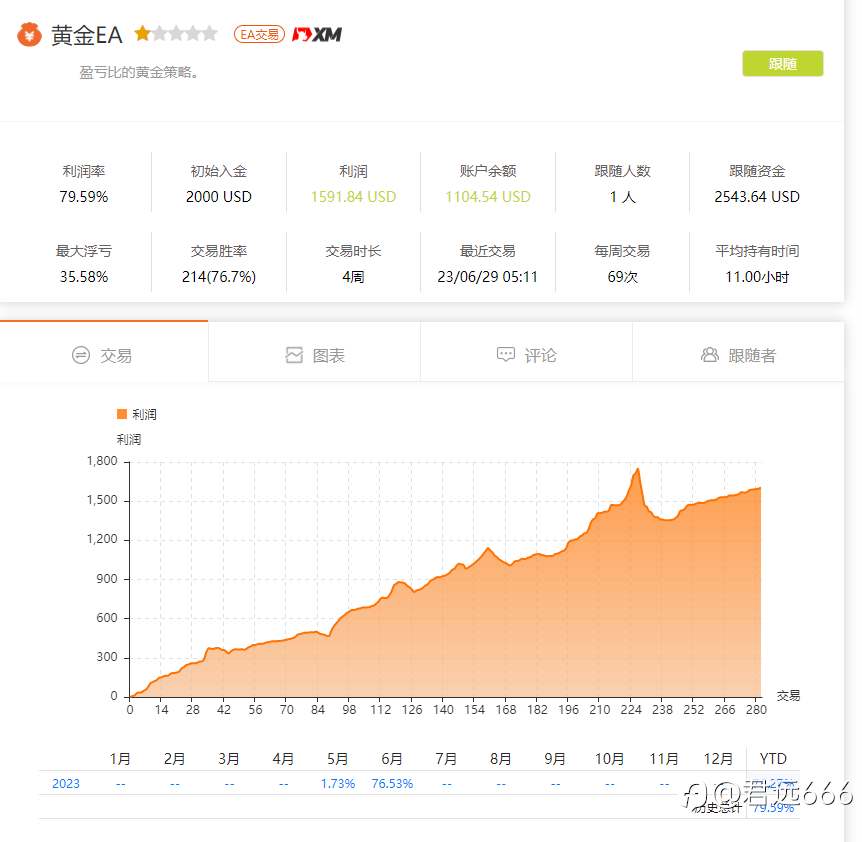Click the 2023 year row label
Screen dimensions: 862x842
66,784
